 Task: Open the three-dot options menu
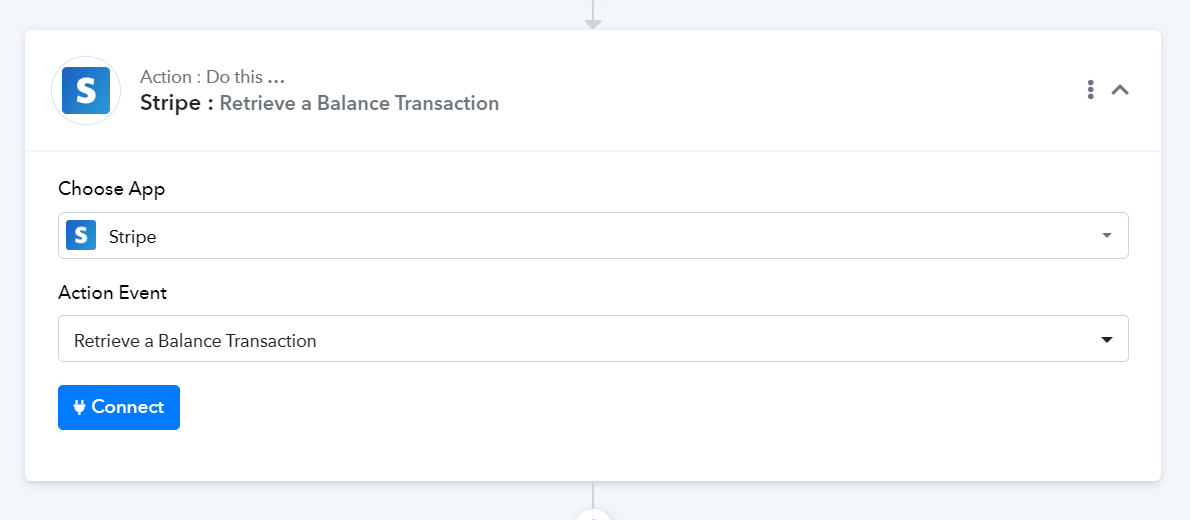(x=1091, y=90)
